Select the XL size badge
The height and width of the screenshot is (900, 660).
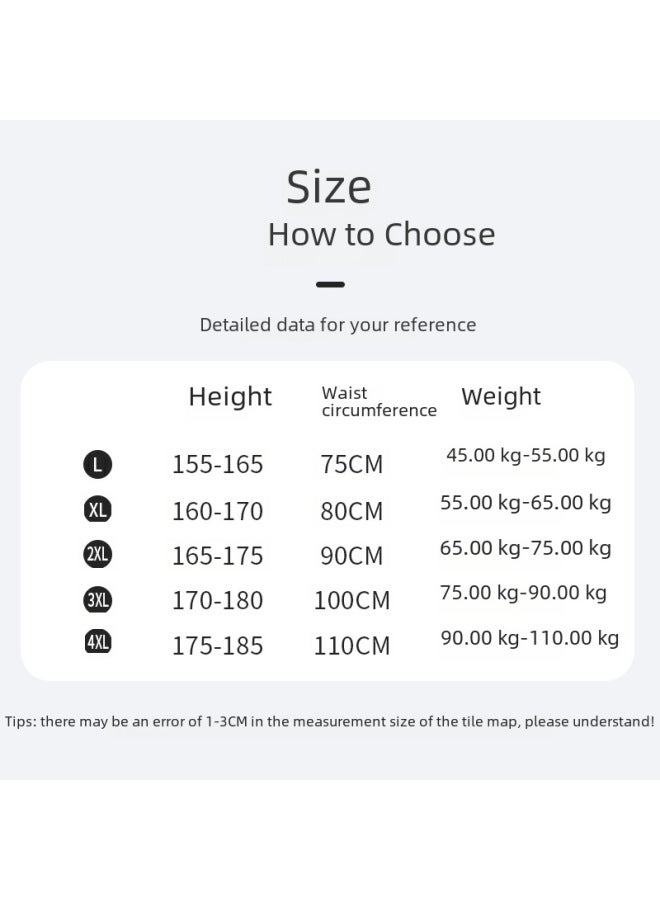tap(97, 510)
